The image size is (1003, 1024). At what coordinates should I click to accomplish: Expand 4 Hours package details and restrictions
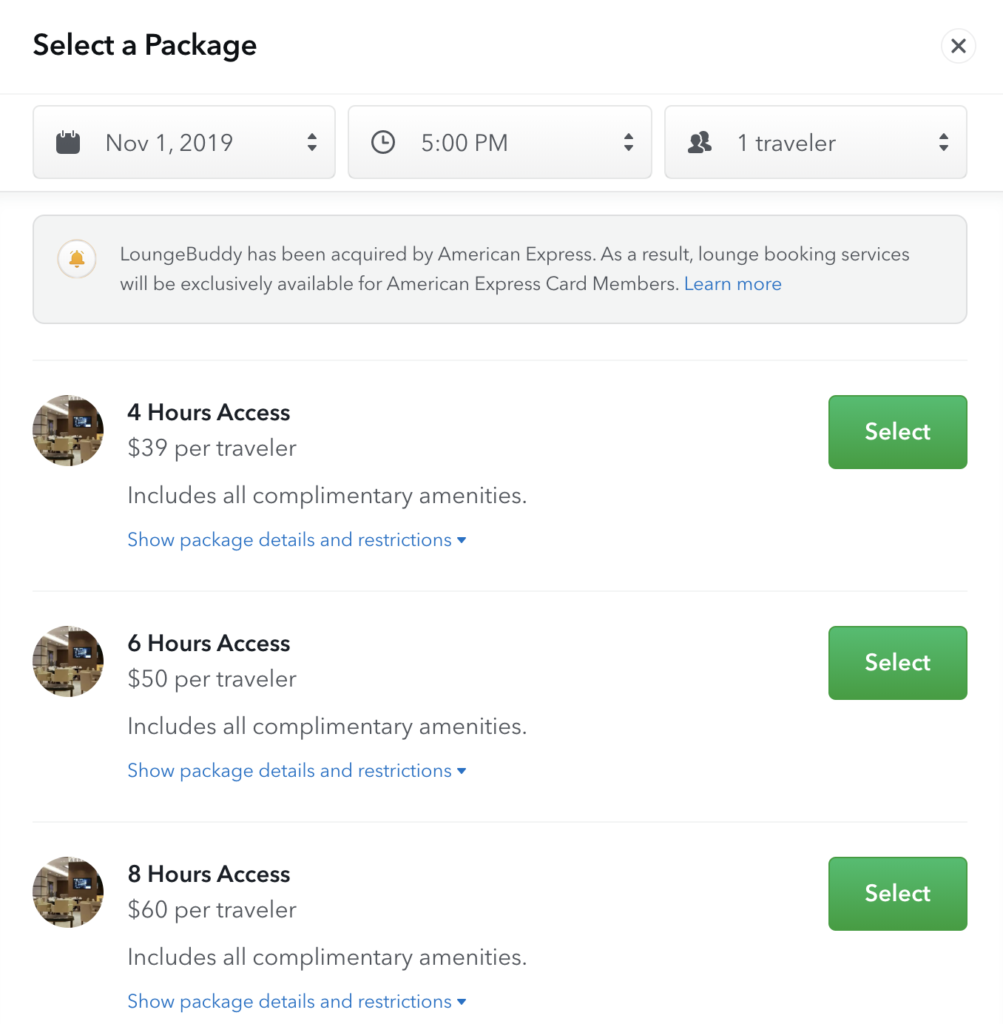(296, 540)
